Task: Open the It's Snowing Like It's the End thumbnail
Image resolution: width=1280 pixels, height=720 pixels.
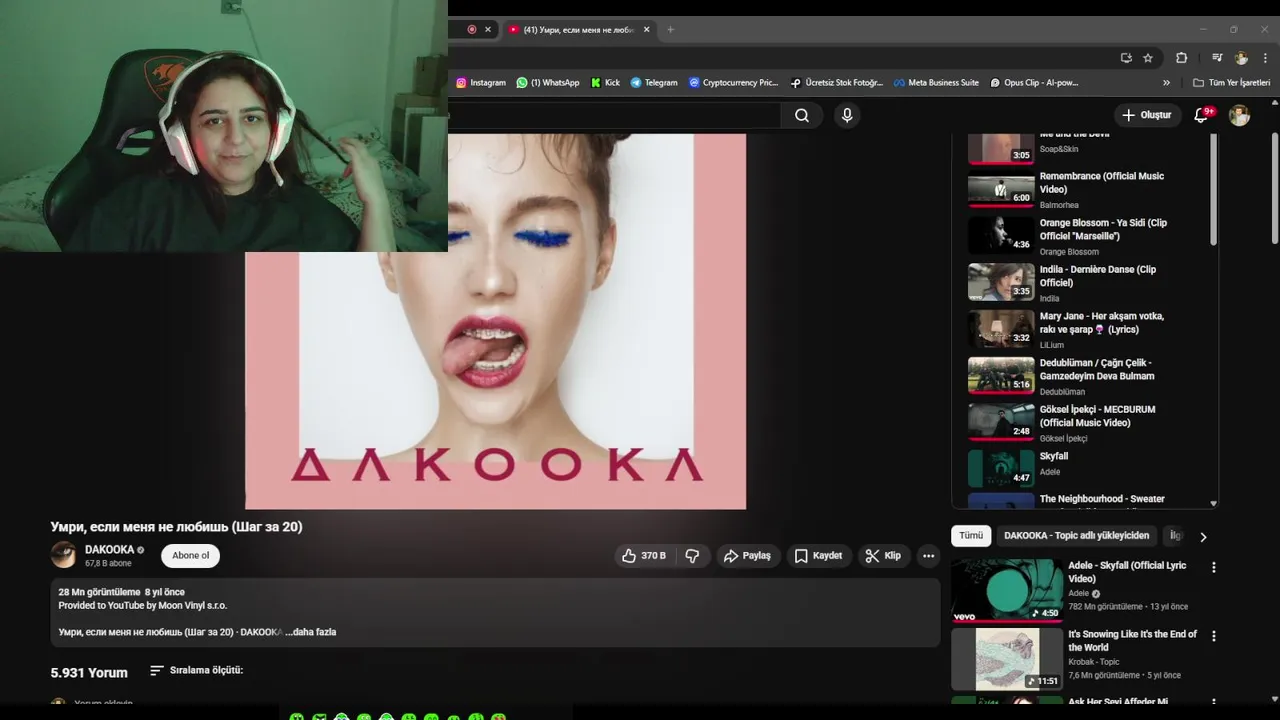Action: [x=1007, y=659]
